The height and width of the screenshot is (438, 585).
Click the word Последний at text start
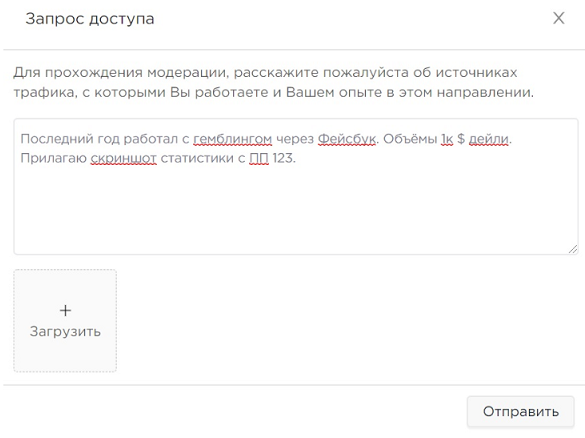click(57, 139)
